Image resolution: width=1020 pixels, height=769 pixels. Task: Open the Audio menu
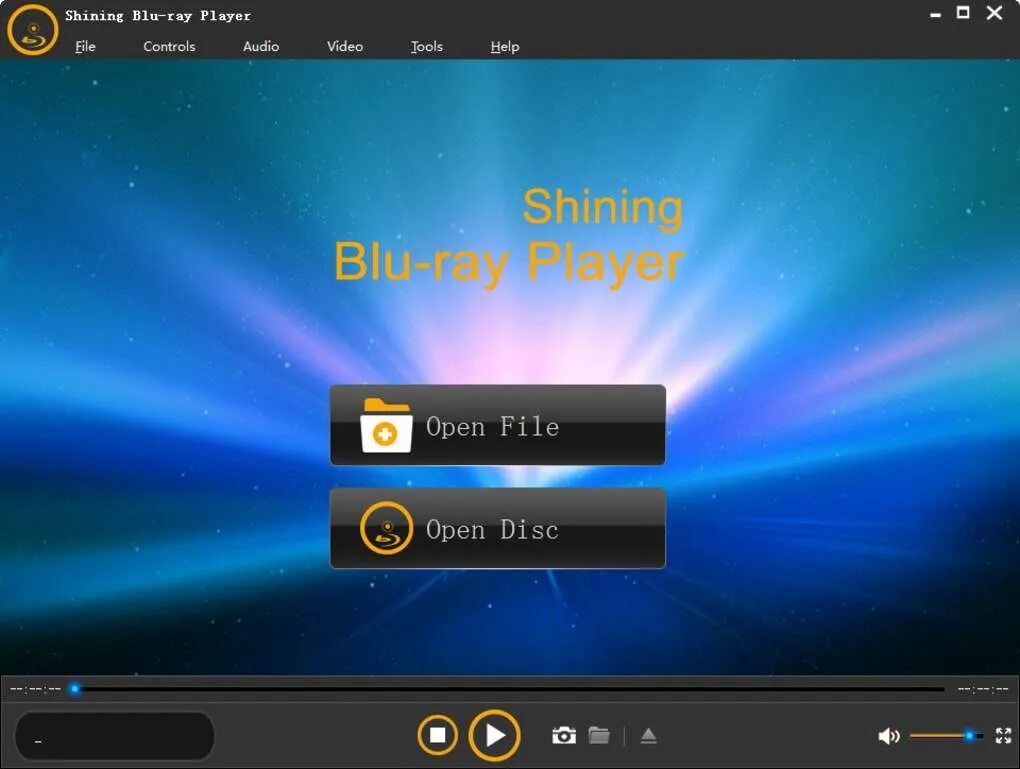click(x=261, y=46)
